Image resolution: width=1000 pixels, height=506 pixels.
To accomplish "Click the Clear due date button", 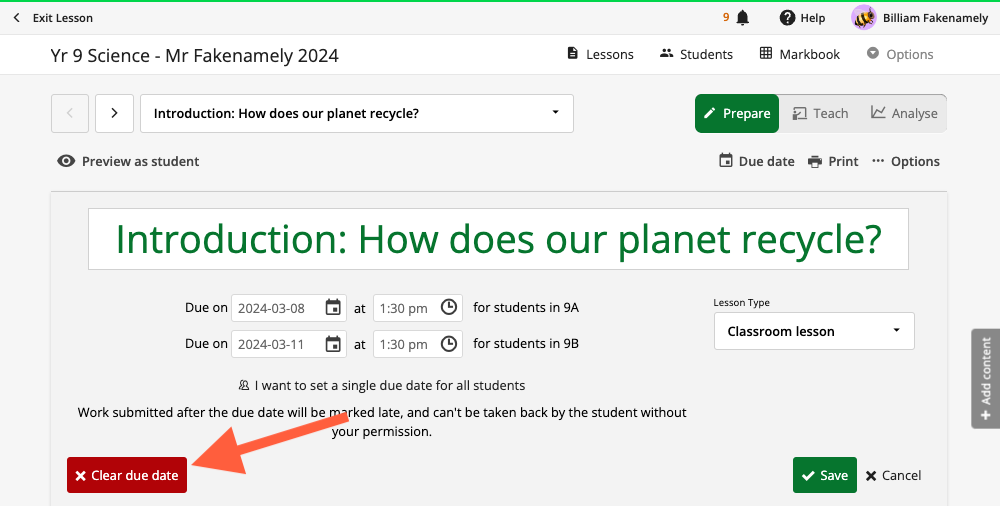I will 127,475.
